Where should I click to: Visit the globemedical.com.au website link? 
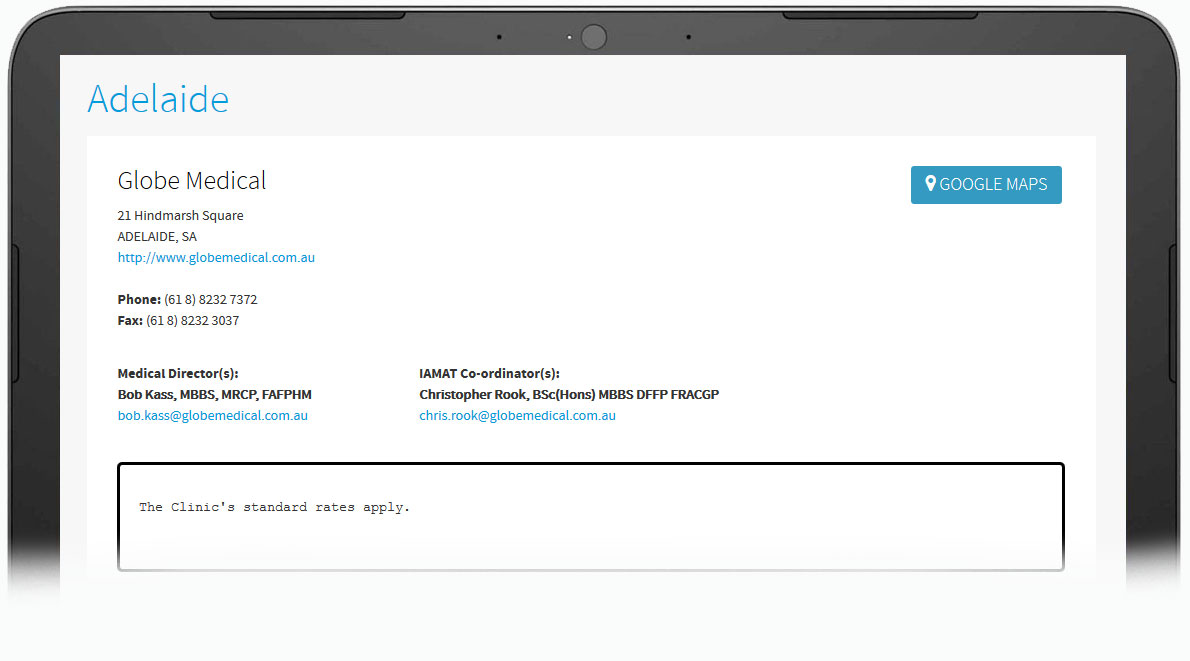pos(216,257)
